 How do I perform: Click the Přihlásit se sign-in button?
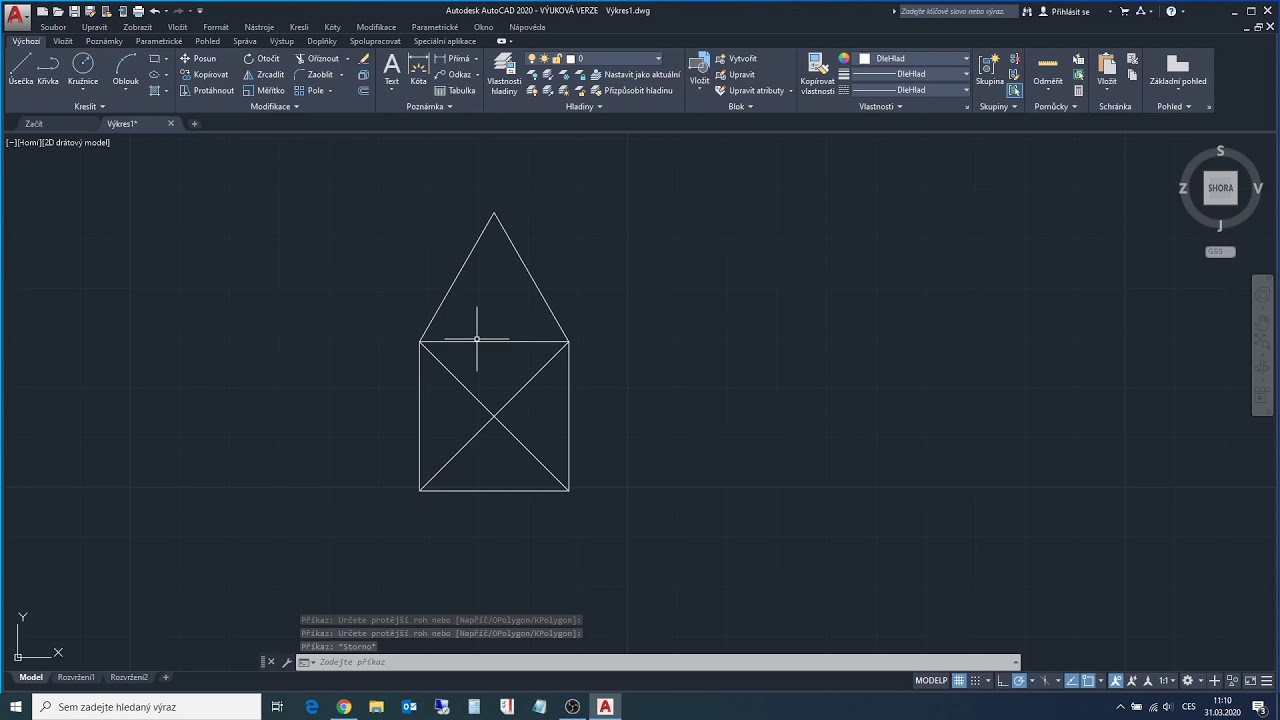point(1064,11)
